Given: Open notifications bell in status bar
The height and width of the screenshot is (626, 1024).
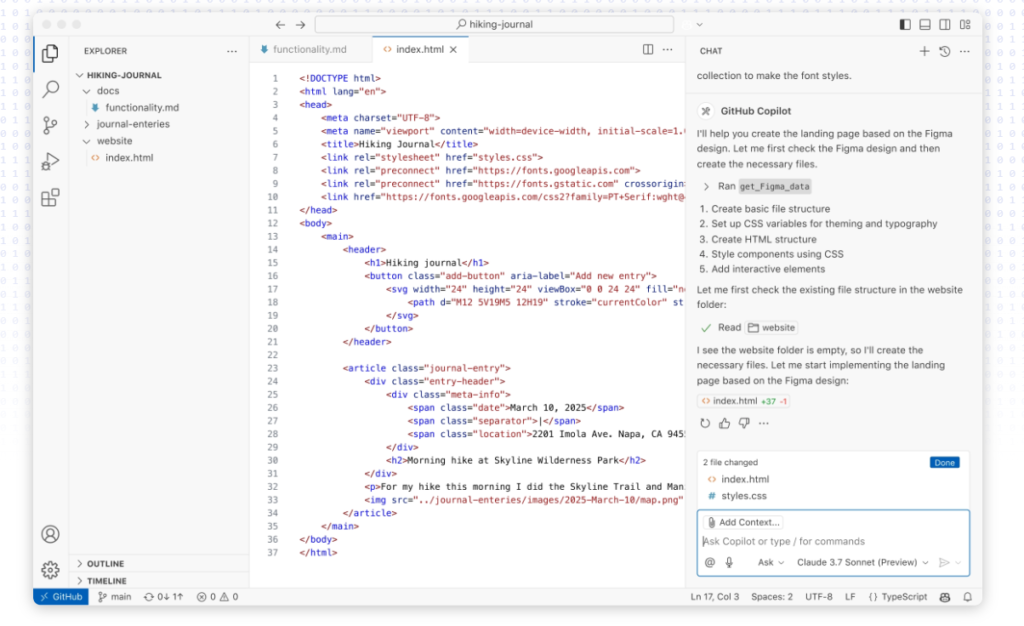Looking at the screenshot, I should click(967, 597).
